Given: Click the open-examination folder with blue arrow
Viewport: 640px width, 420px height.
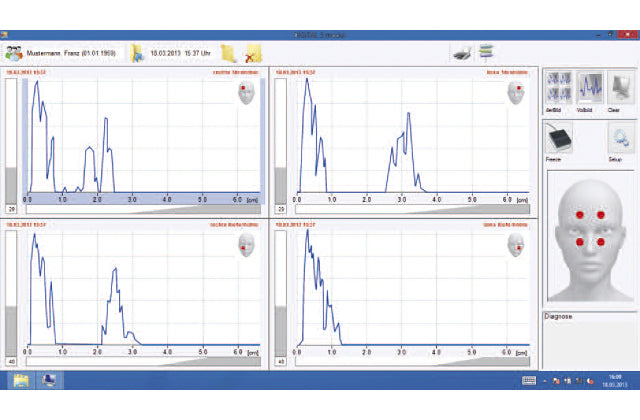Looking at the screenshot, I should click(137, 53).
